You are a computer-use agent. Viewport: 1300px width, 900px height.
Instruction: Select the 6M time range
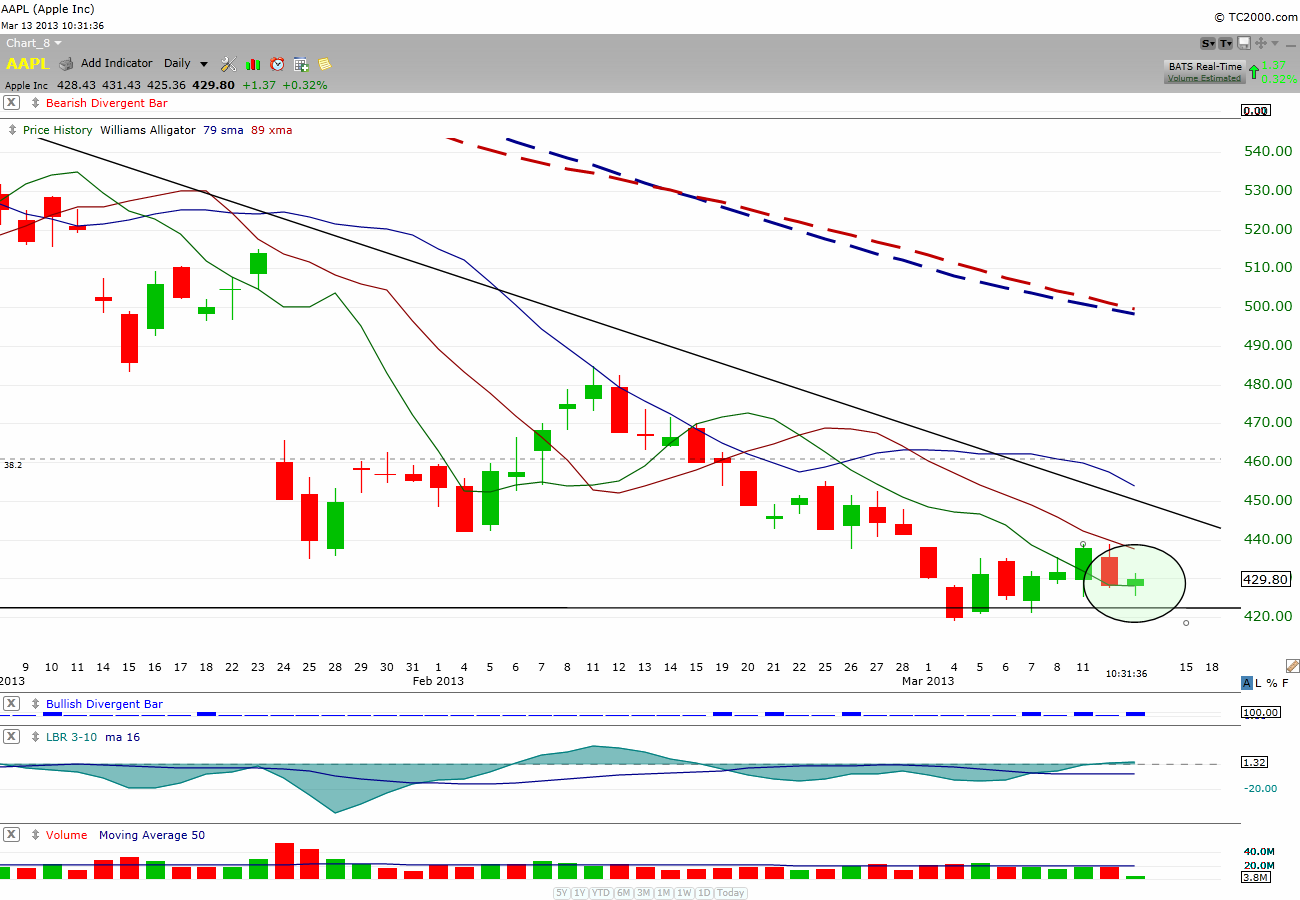point(623,893)
